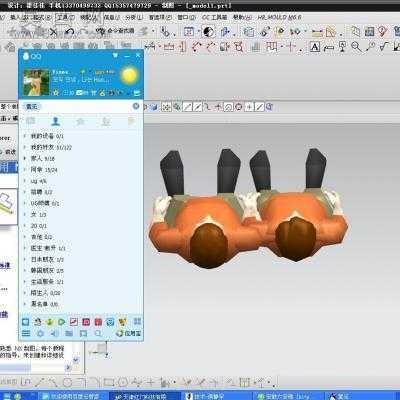Open the yellow bee app icon in QQ
The image size is (400, 400).
pos(123,322)
